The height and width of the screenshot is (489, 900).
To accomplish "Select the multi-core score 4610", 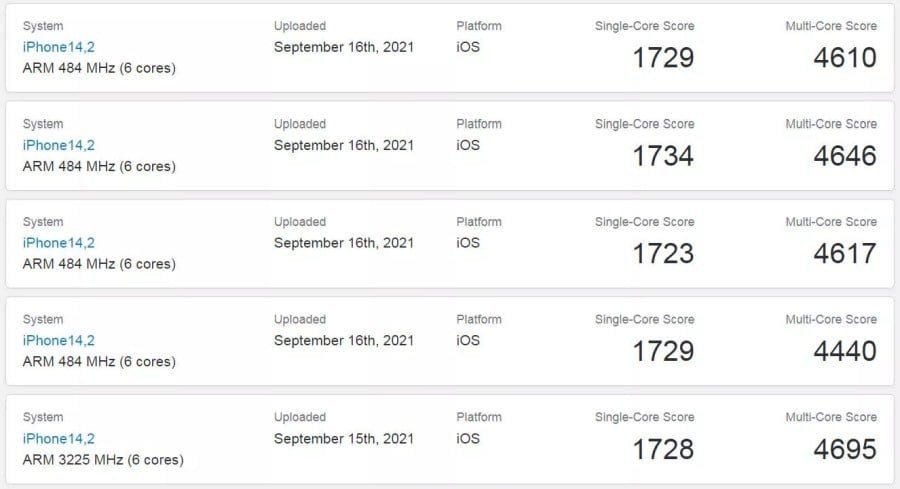I will [845, 58].
